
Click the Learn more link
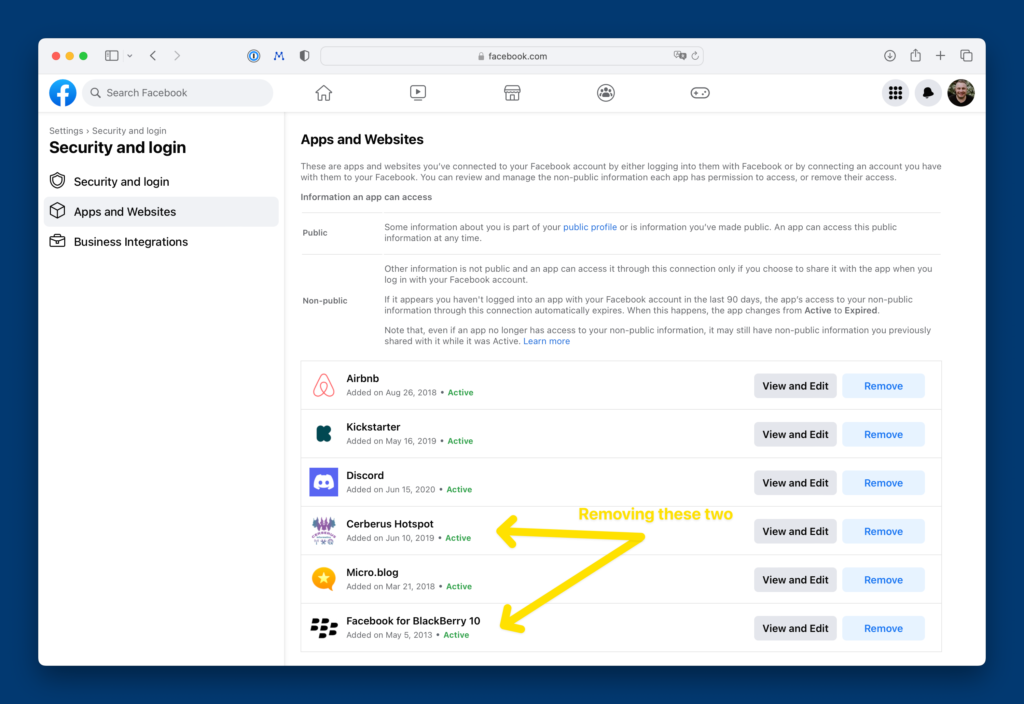tap(546, 341)
